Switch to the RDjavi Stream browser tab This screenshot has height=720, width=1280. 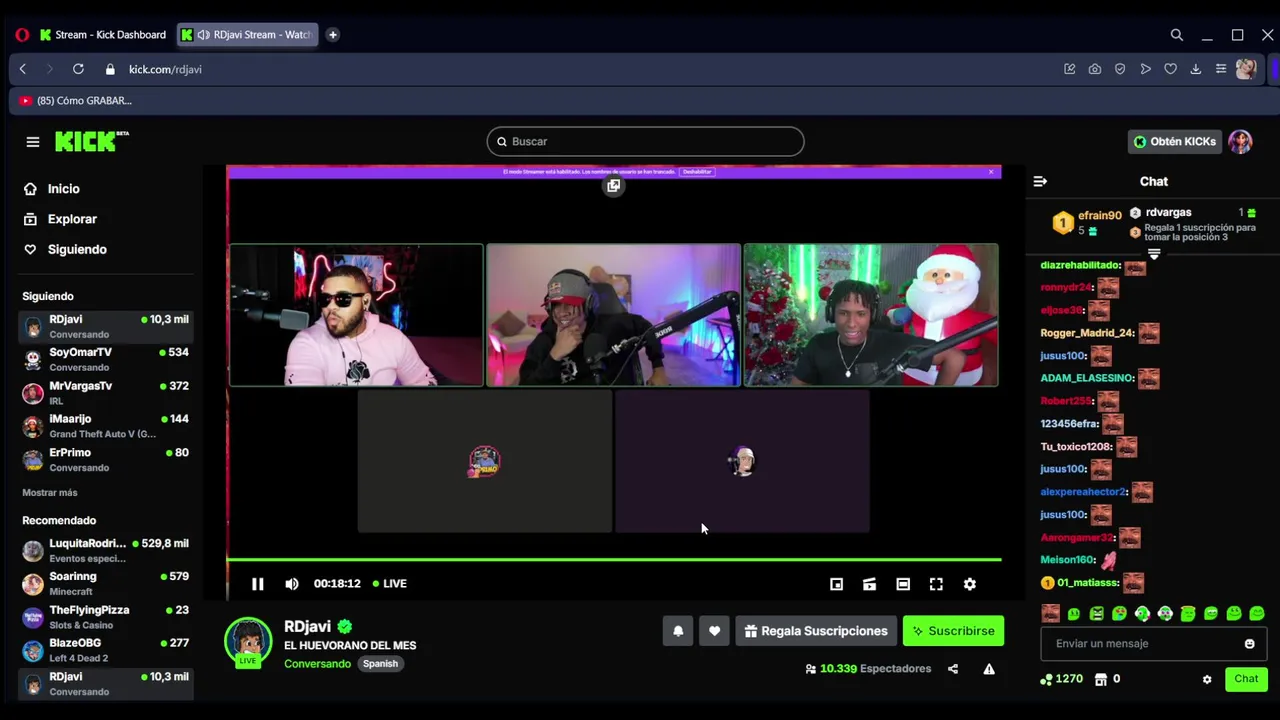point(246,35)
